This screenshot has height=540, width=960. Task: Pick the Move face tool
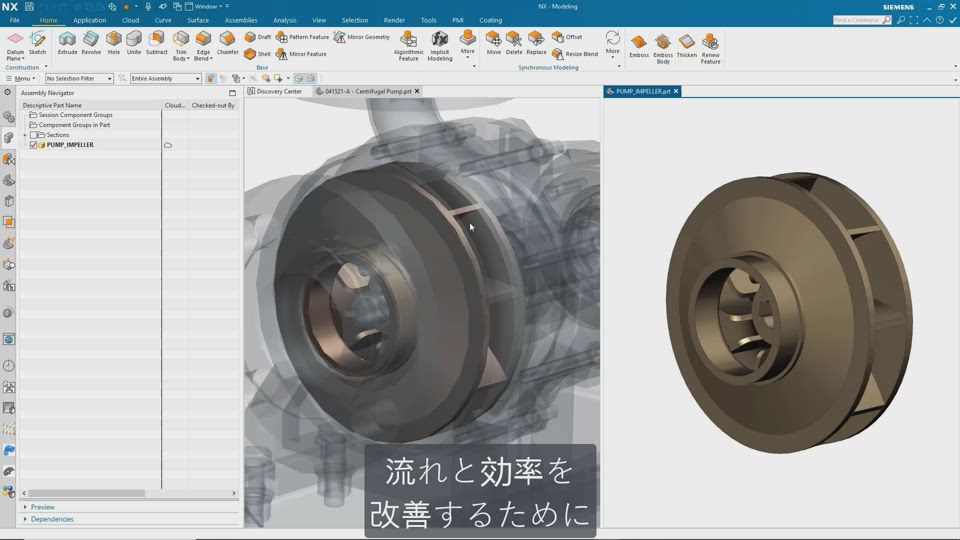coord(493,42)
